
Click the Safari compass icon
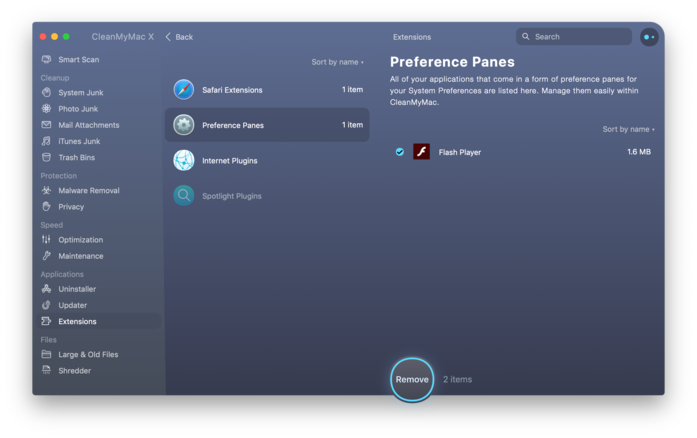tap(184, 89)
